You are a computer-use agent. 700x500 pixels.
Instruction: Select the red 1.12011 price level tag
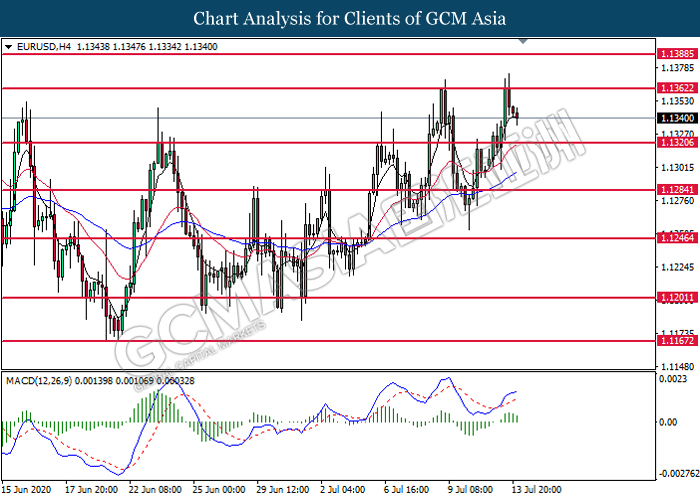tap(677, 298)
